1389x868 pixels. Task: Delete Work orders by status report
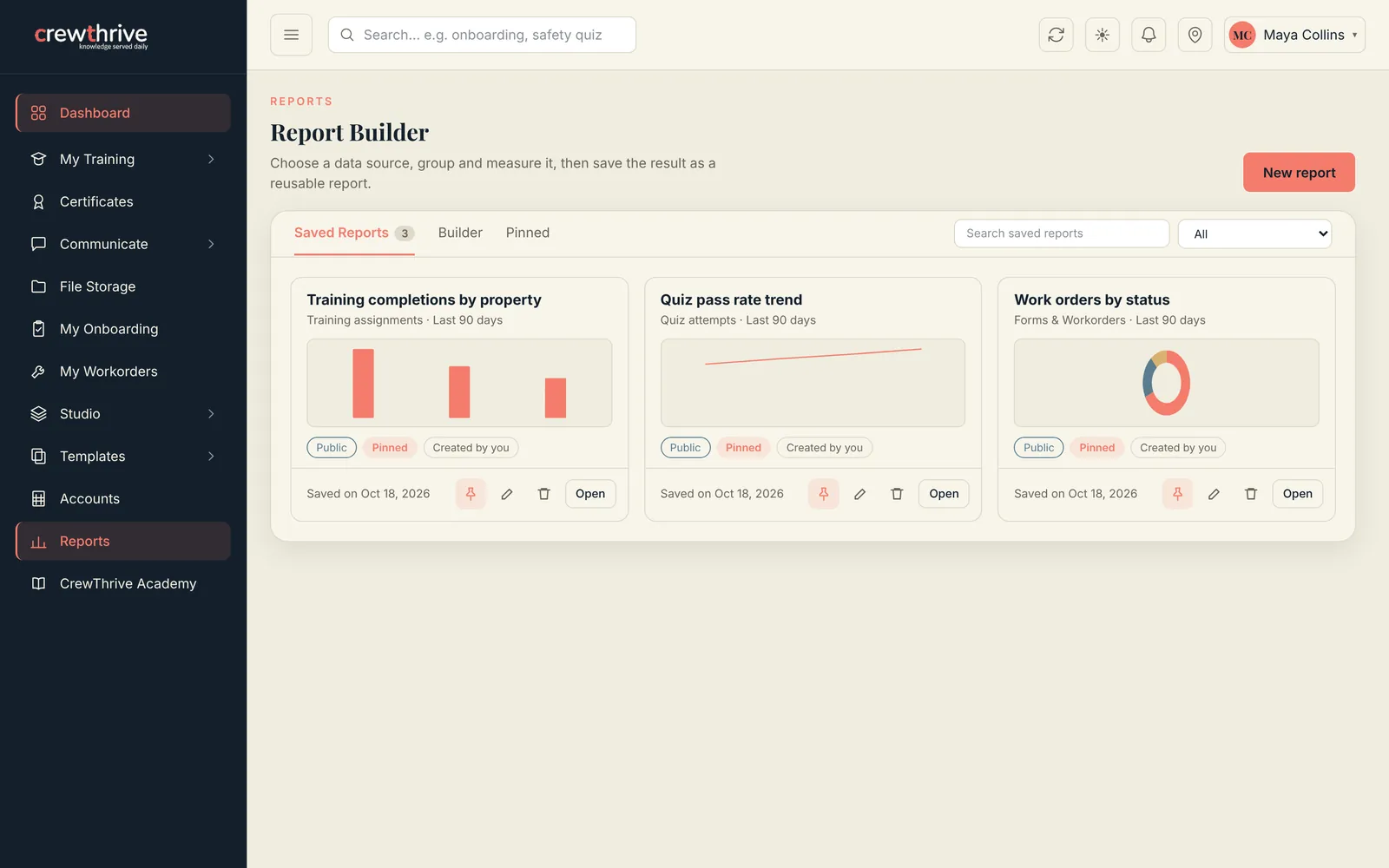pos(1251,494)
